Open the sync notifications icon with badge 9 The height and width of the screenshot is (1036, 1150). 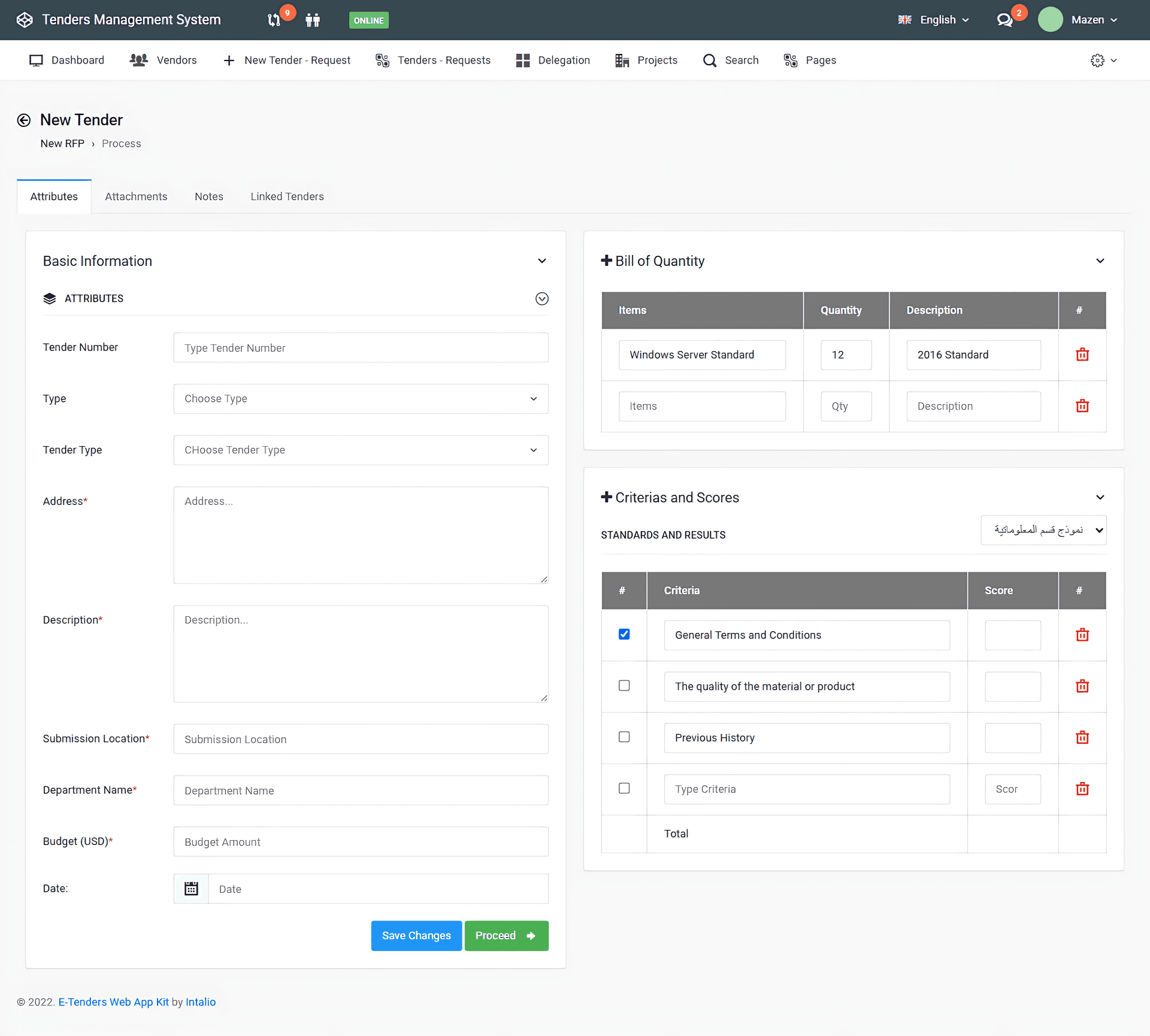(x=274, y=20)
